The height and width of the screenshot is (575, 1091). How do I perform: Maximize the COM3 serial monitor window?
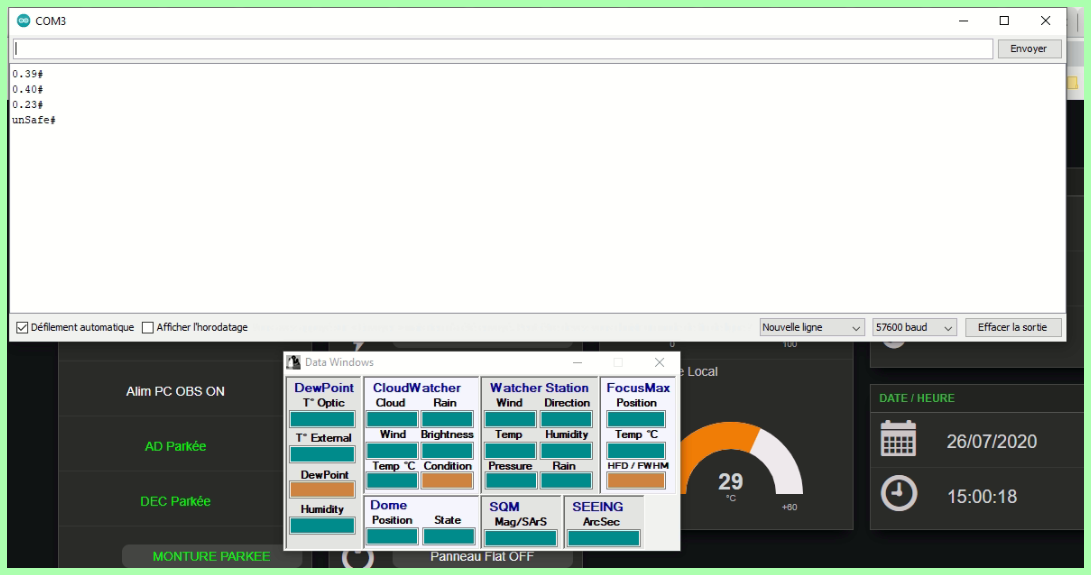point(1004,21)
